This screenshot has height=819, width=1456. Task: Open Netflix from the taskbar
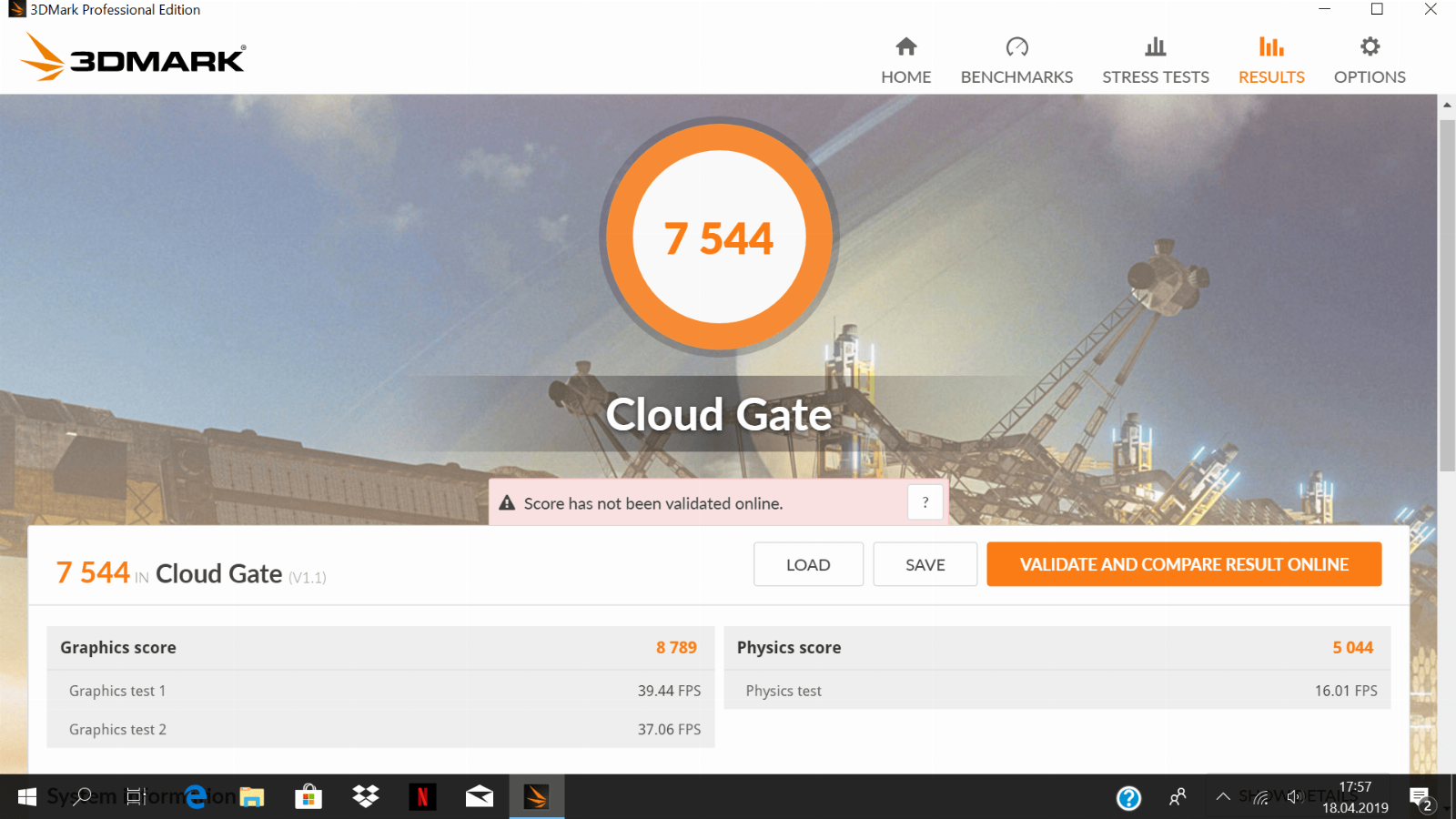coord(422,797)
